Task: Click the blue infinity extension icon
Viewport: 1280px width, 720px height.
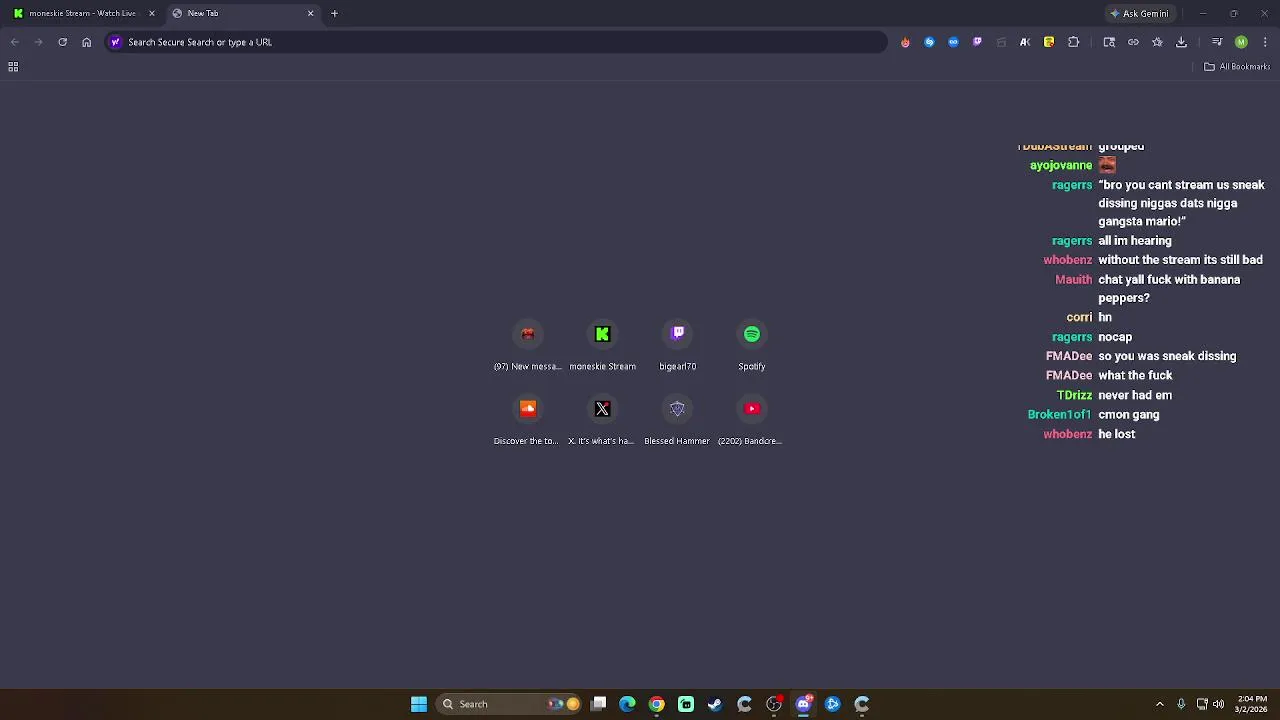Action: tap(953, 42)
